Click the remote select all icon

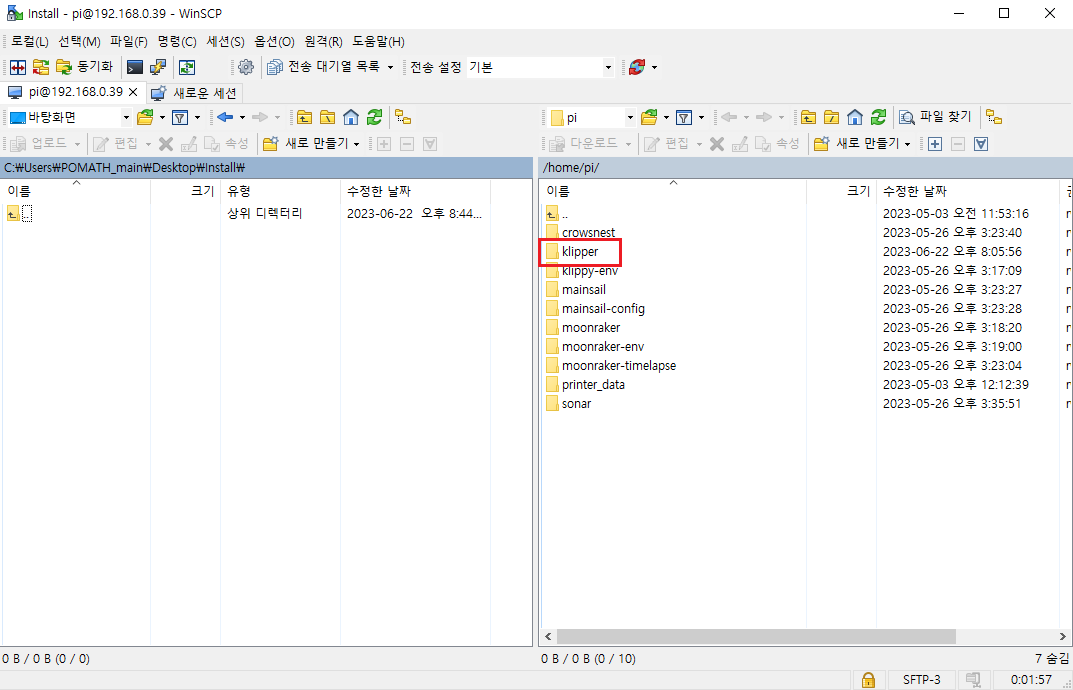(x=981, y=144)
